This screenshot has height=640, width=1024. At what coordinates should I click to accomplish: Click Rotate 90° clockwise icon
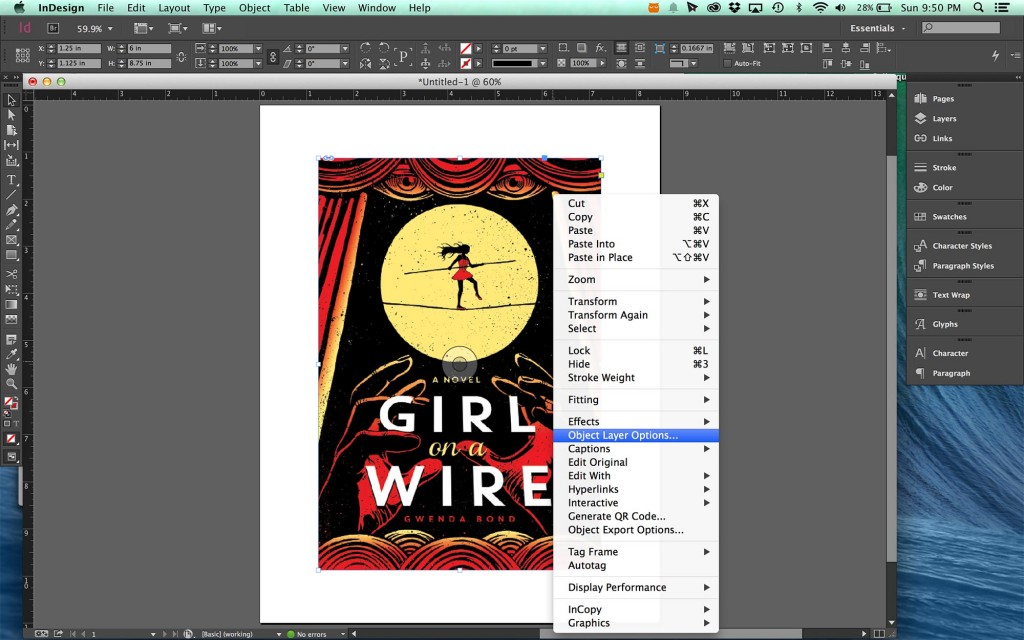365,48
